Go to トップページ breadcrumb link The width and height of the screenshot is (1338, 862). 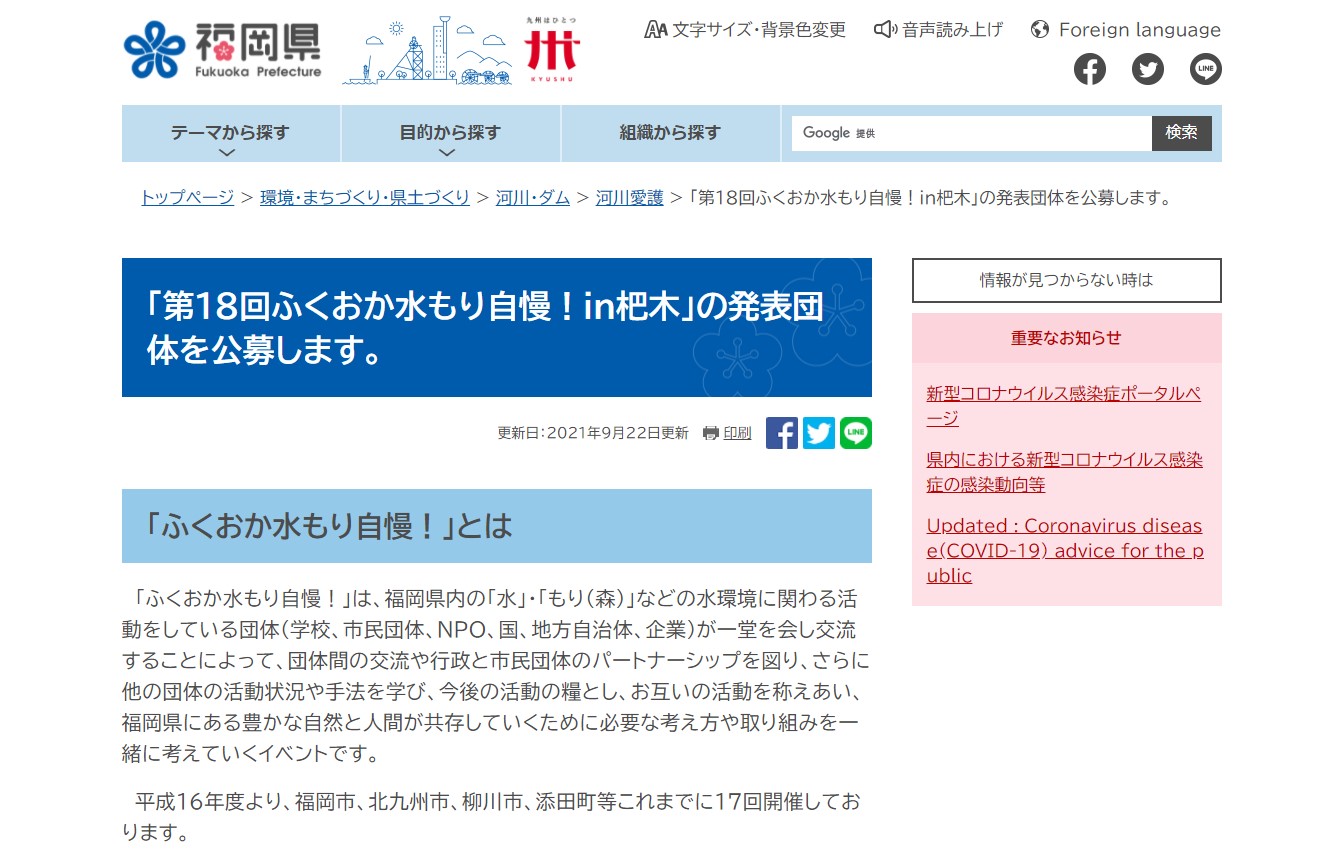187,198
